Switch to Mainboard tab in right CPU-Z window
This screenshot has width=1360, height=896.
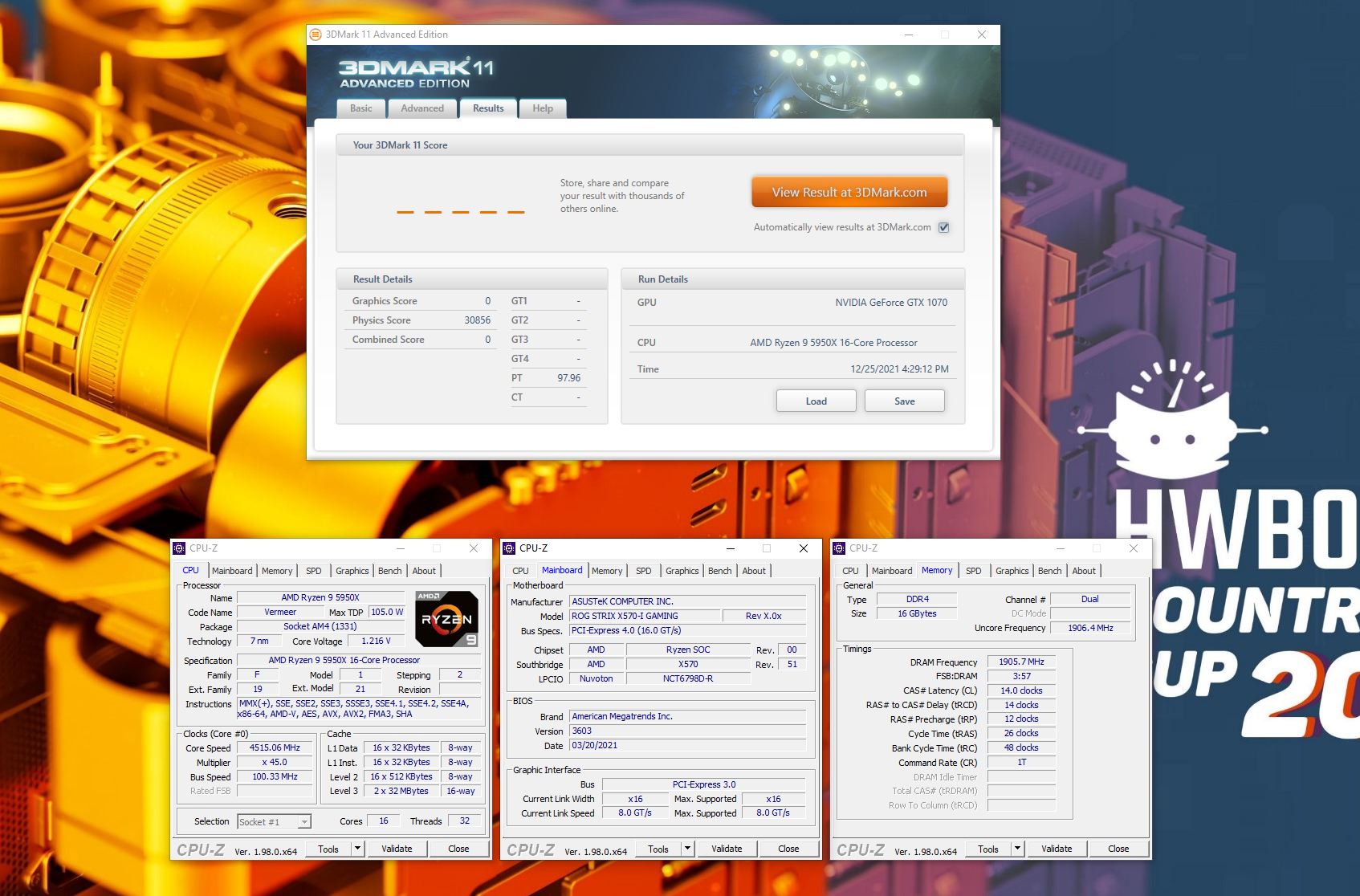pyautogui.click(x=892, y=571)
